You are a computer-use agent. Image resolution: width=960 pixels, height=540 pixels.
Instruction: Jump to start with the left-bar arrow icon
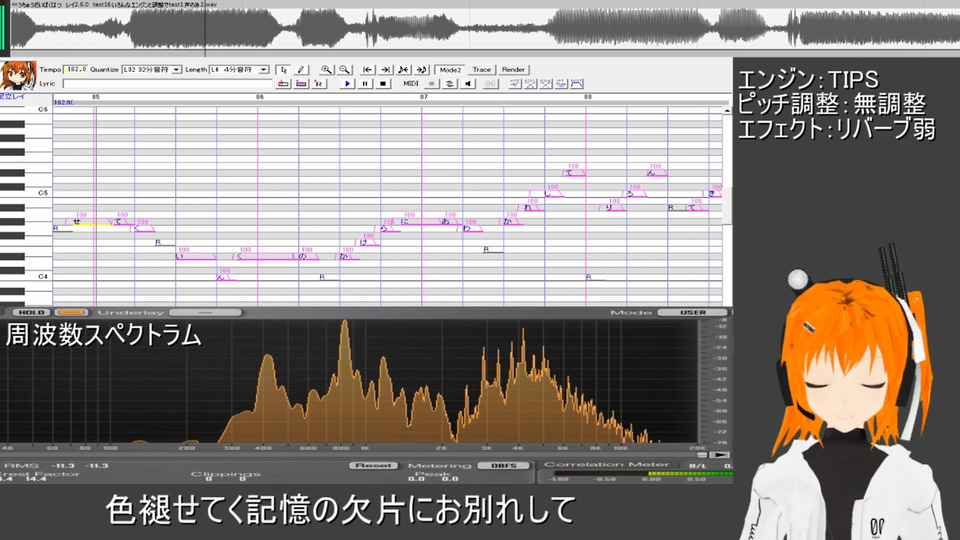pyautogui.click(x=367, y=70)
